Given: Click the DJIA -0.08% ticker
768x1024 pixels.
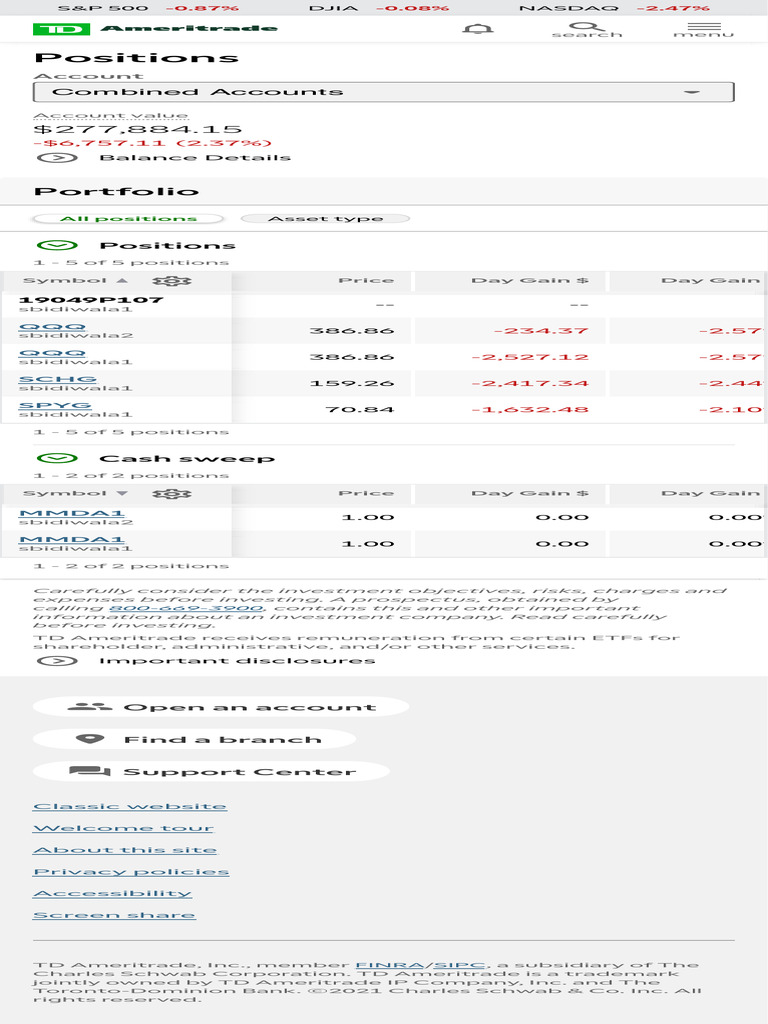Looking at the screenshot, I should [x=379, y=8].
